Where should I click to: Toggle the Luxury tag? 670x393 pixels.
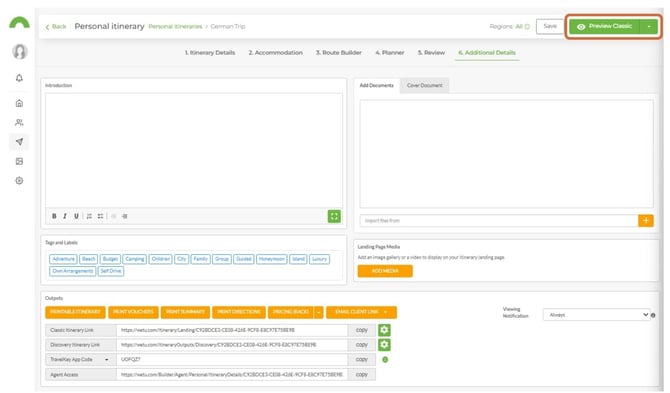point(319,259)
